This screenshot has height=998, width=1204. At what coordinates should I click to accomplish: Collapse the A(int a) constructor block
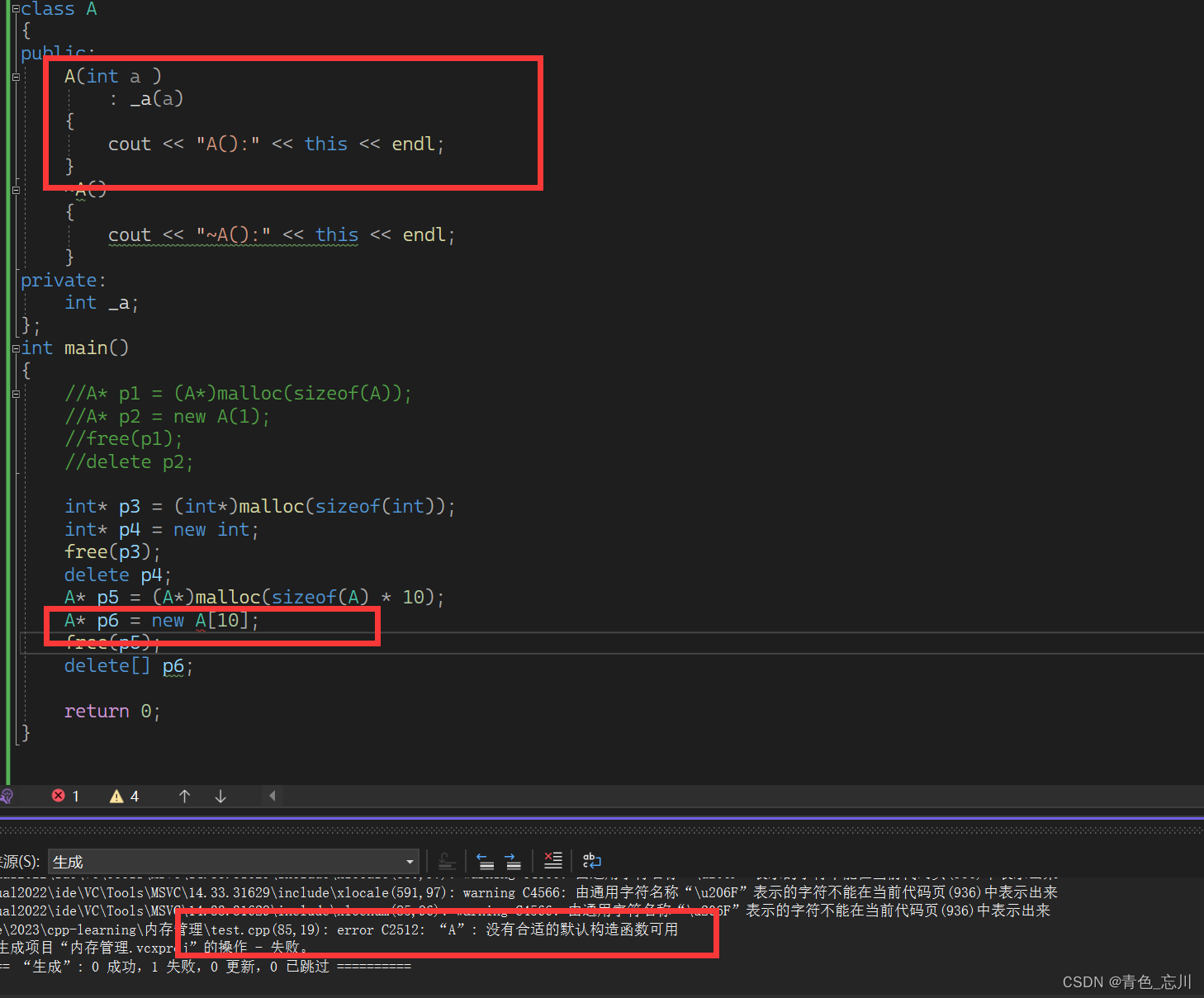(x=16, y=77)
